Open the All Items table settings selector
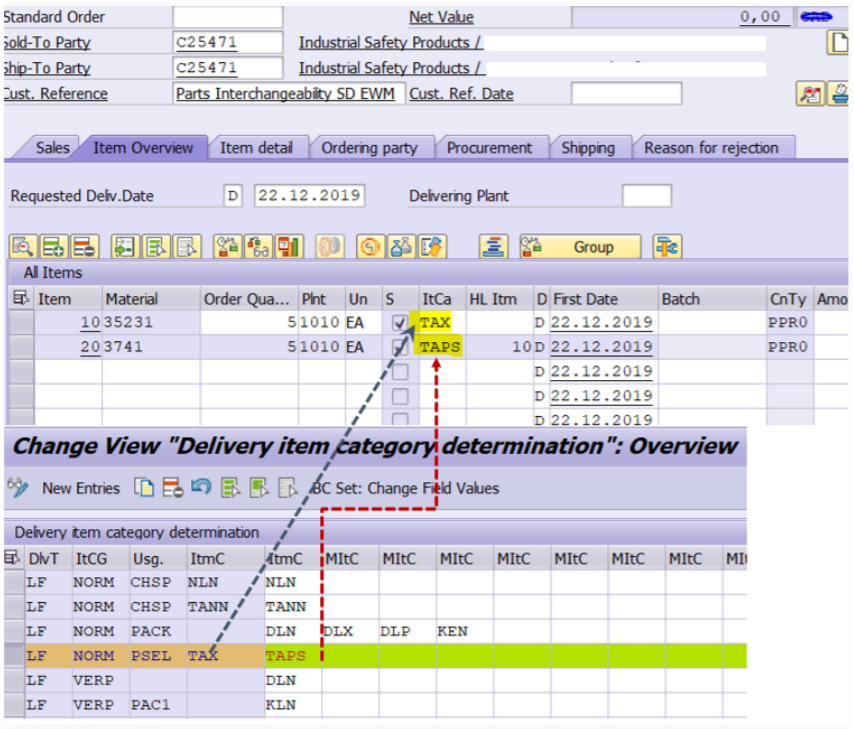 point(20,299)
